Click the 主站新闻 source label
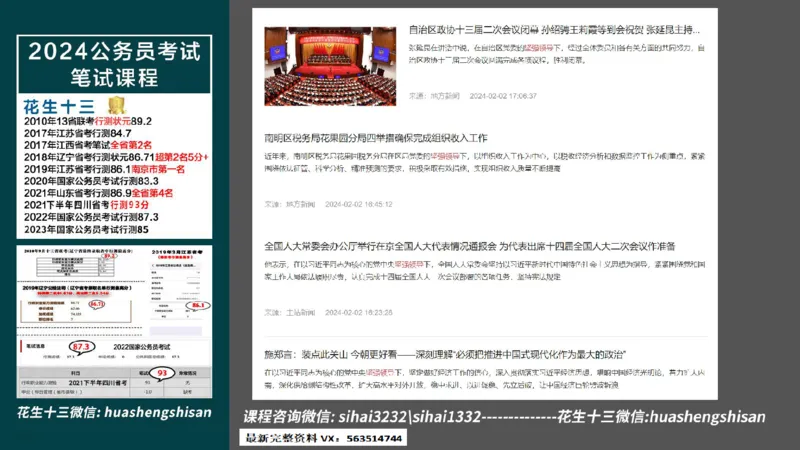800x450 pixels. tap(300, 312)
